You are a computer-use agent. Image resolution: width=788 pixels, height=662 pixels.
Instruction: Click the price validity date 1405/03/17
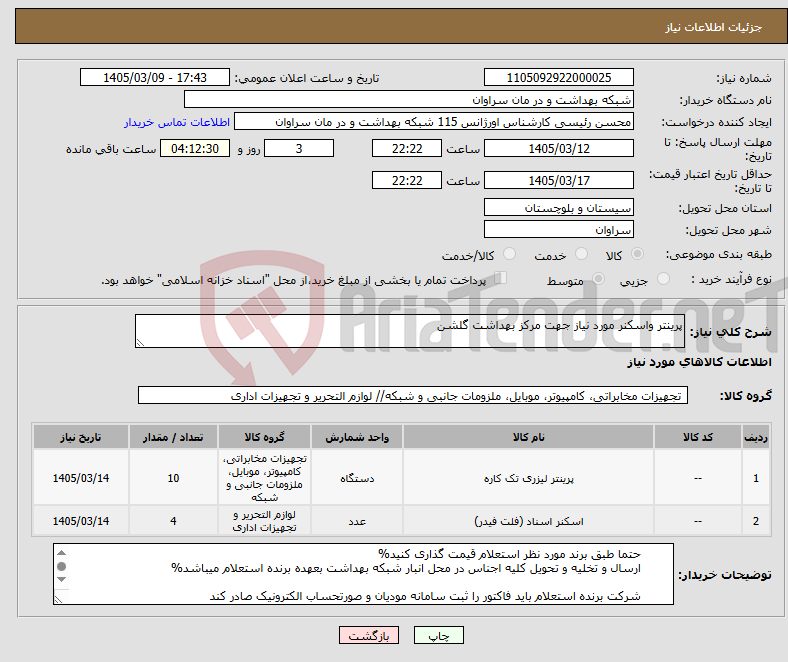point(558,180)
